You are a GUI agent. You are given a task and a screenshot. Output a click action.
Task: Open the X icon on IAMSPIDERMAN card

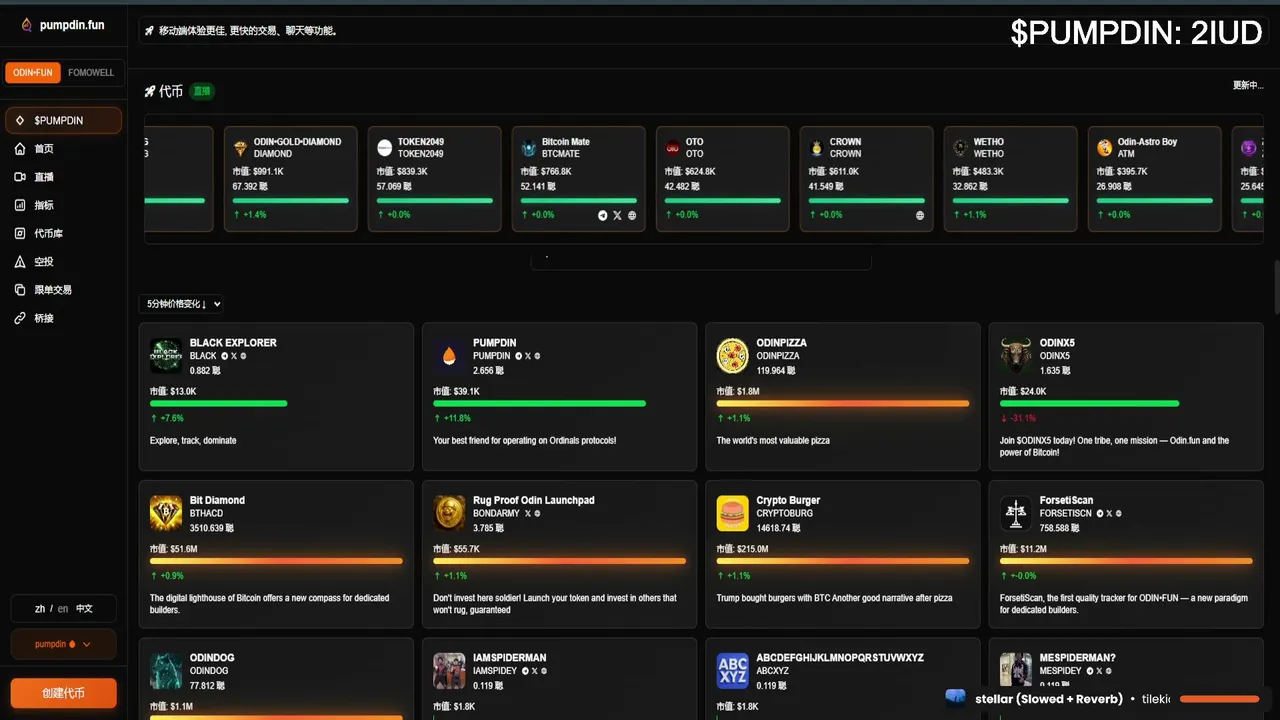point(533,671)
